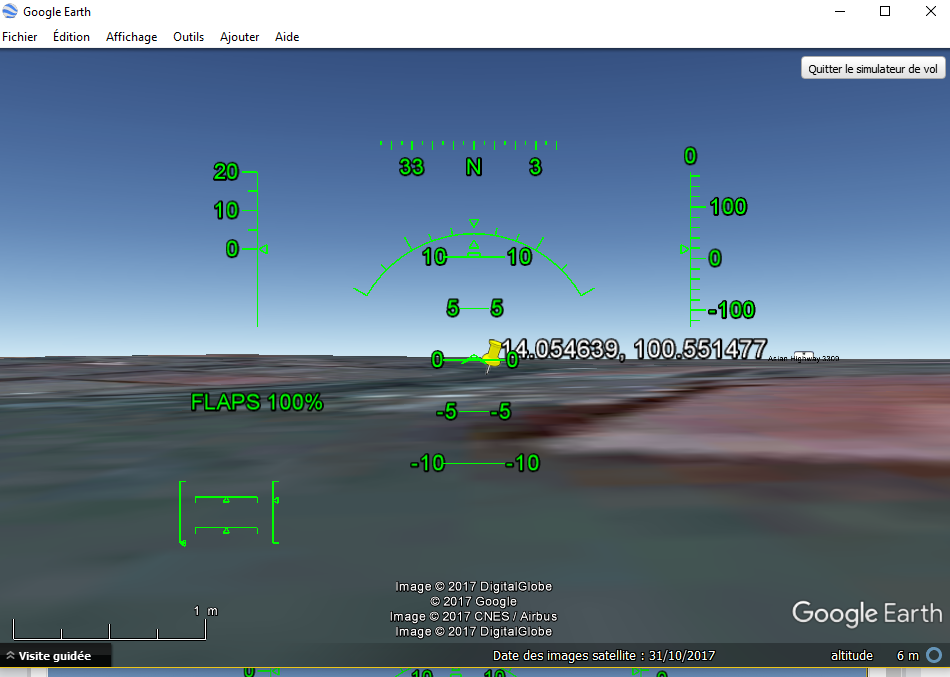Click the Asian Highway 3309 road label
The width and height of the screenshot is (950, 677).
click(x=803, y=359)
